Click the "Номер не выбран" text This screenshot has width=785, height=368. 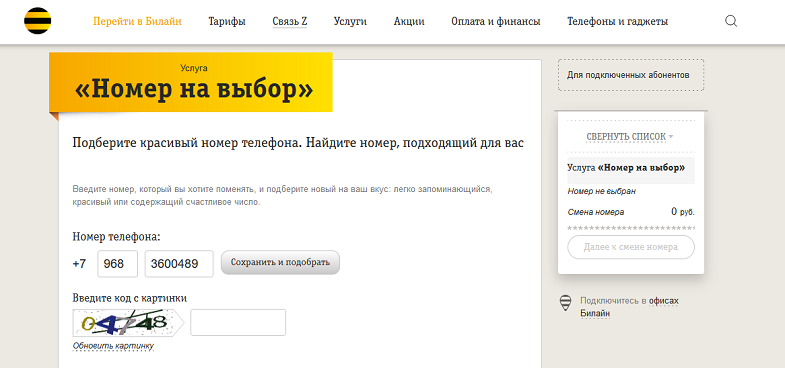pos(601,191)
